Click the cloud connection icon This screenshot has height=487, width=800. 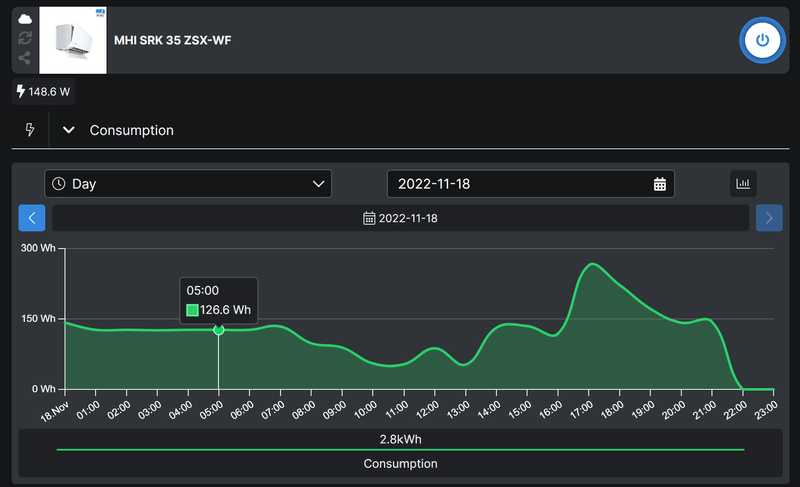pos(25,19)
